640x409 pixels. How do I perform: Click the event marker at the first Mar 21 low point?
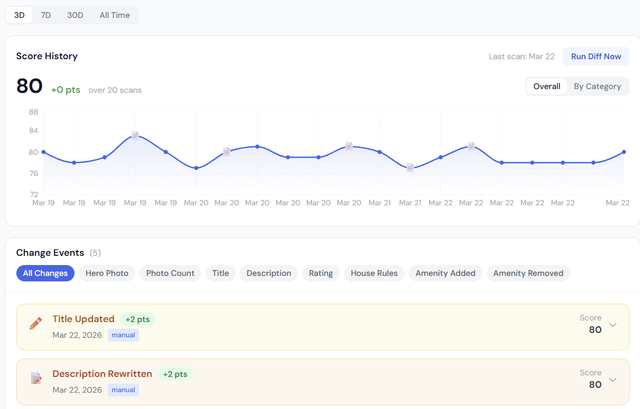[410, 168]
